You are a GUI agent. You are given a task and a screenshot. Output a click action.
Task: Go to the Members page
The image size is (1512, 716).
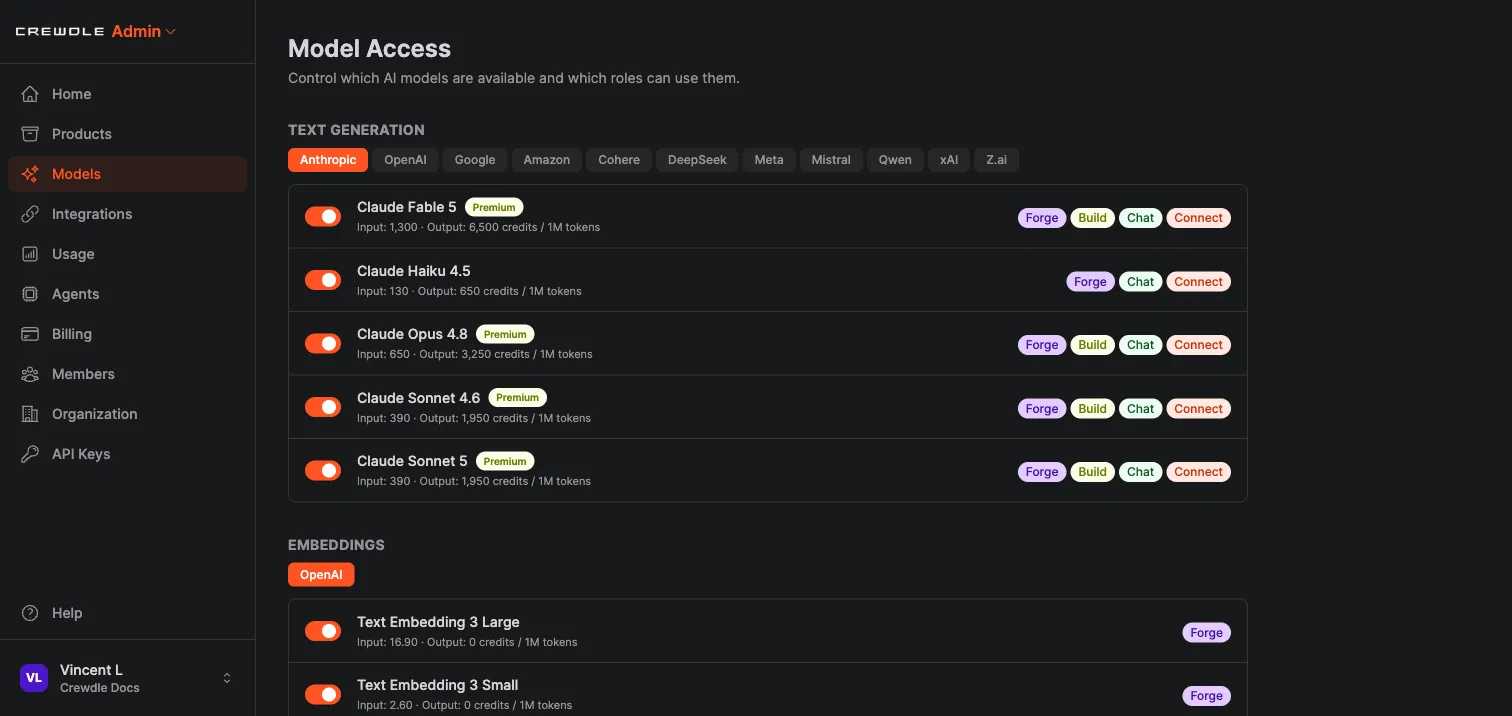(128, 374)
